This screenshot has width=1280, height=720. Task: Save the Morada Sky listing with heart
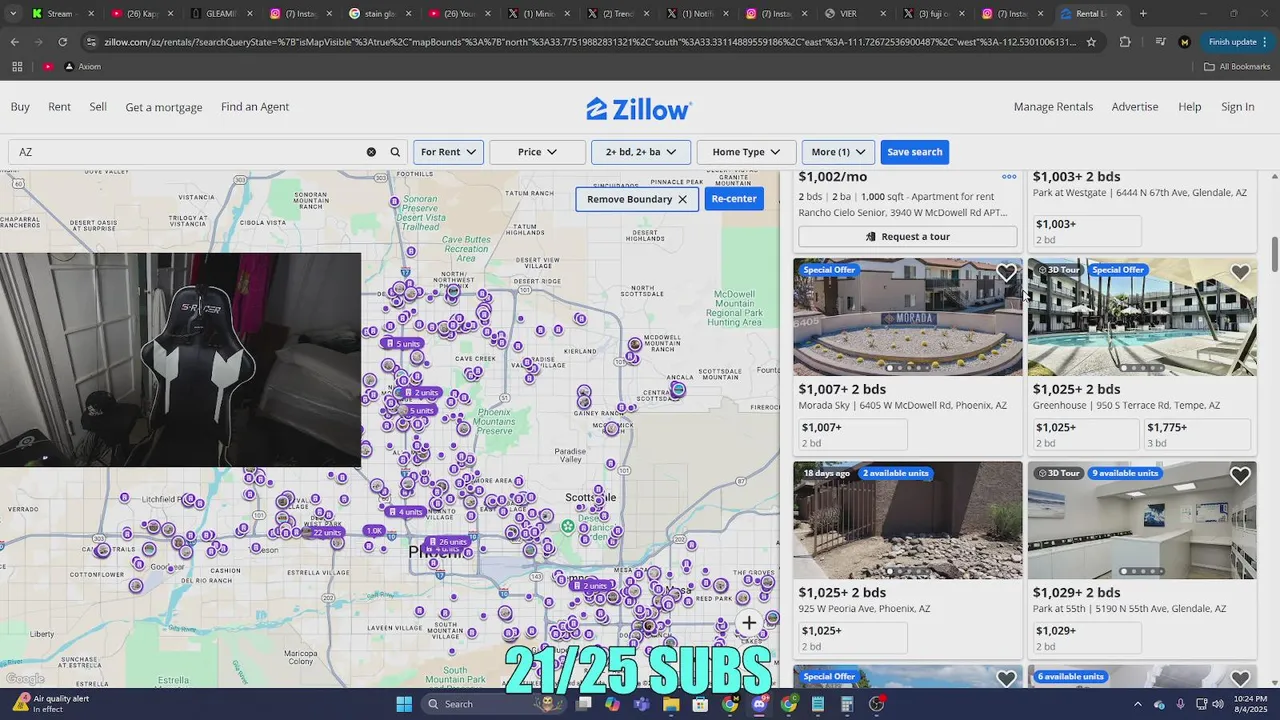(x=1006, y=273)
